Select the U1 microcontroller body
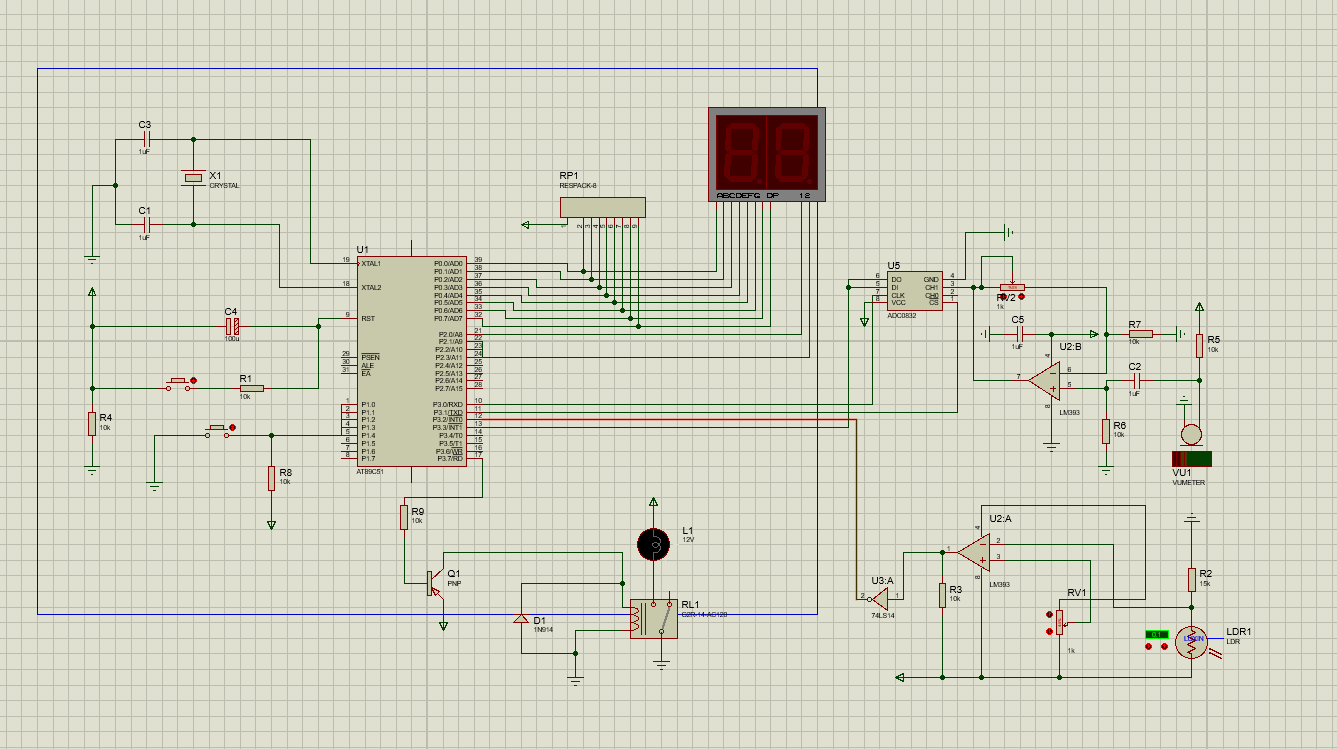Viewport: 1337px width, 749px height. click(411, 361)
